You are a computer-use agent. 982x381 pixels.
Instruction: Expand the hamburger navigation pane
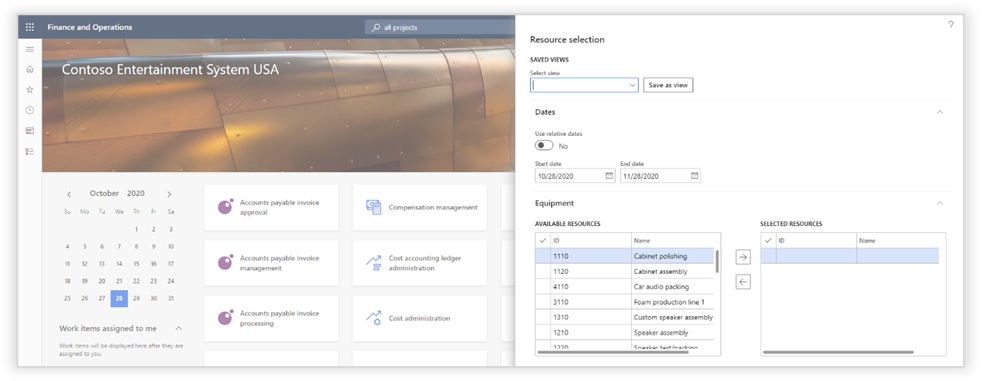tap(29, 49)
